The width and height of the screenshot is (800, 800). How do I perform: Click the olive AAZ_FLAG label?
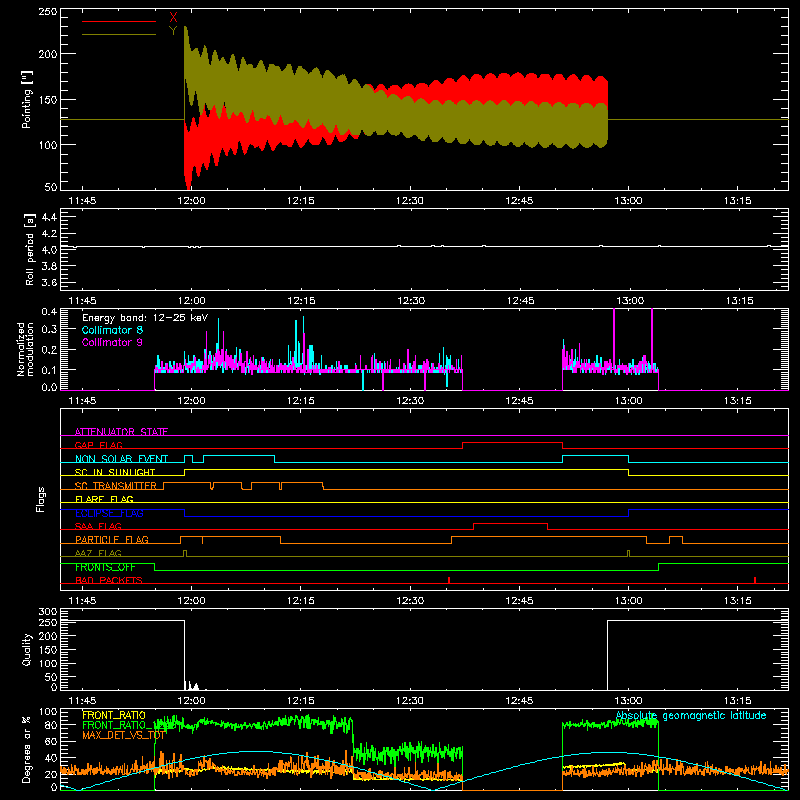click(98, 553)
